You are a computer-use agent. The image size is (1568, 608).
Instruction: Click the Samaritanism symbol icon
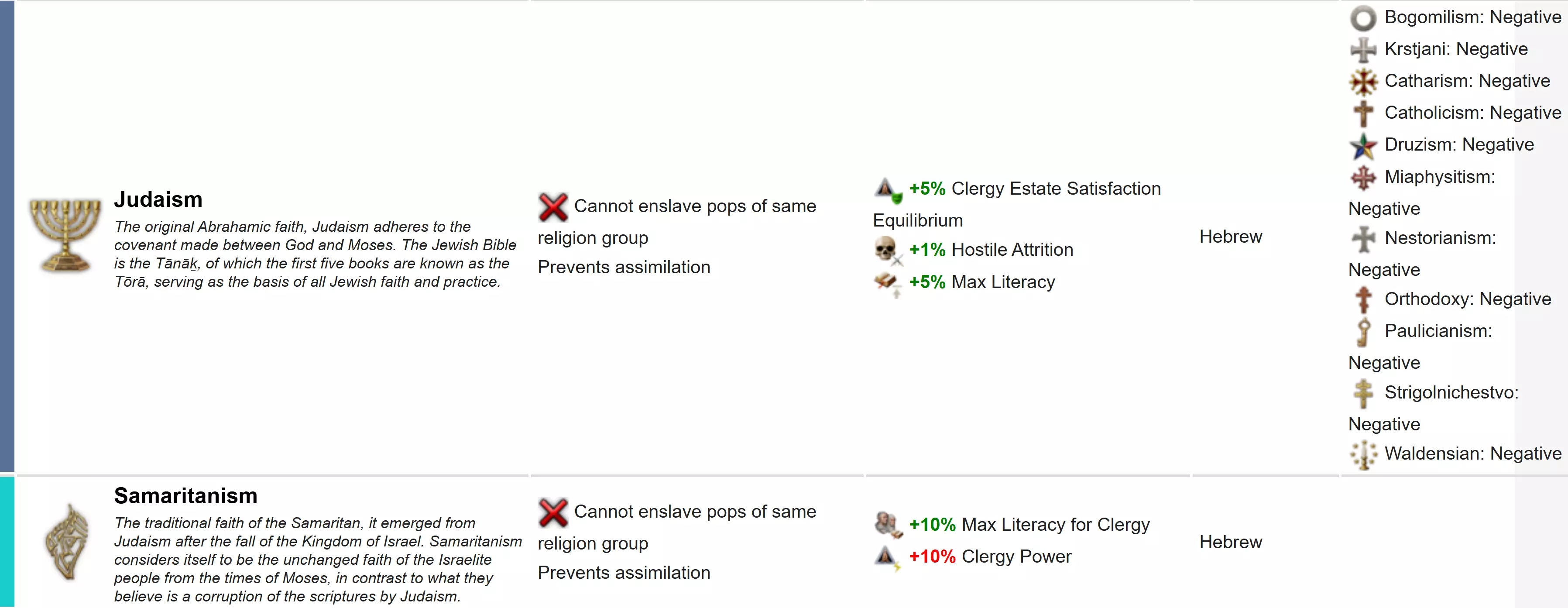(67, 543)
